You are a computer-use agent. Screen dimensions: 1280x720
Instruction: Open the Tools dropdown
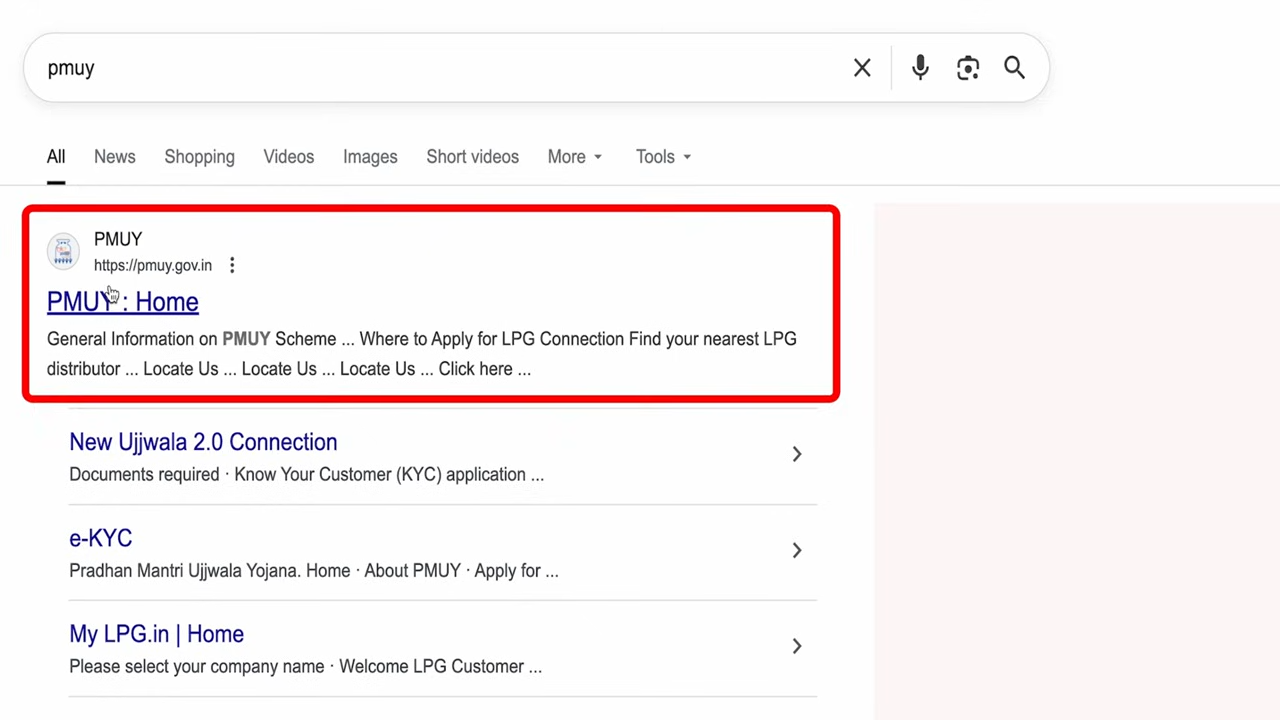[x=663, y=157]
